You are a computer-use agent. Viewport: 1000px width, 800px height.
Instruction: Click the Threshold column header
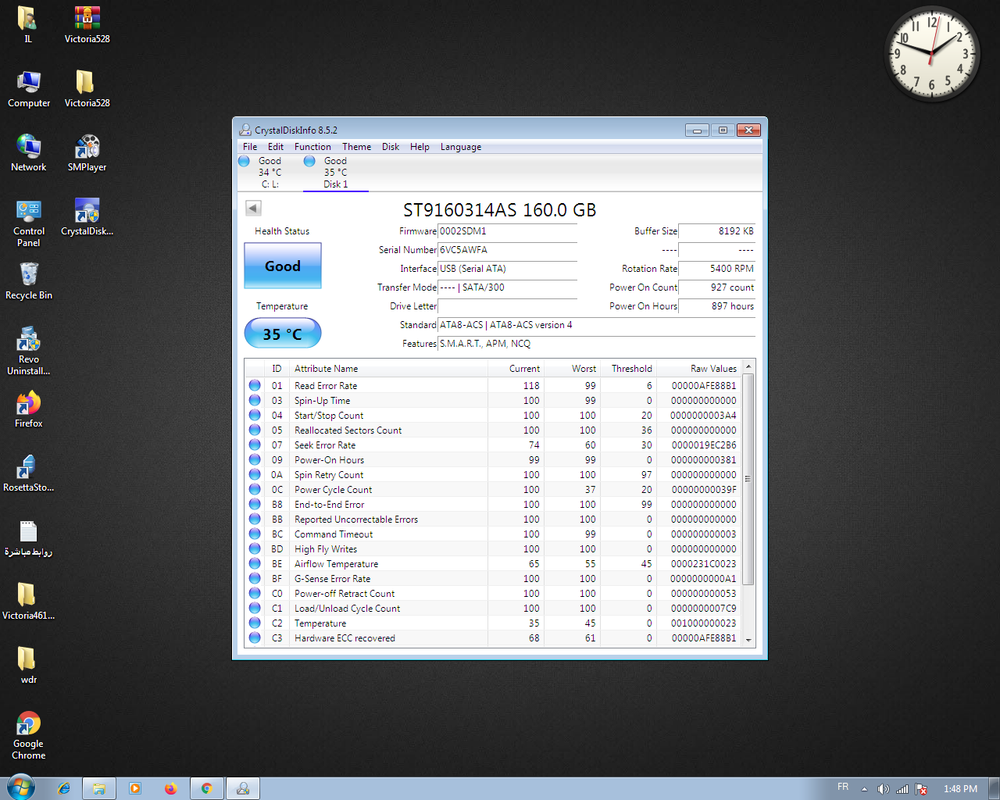click(x=628, y=368)
